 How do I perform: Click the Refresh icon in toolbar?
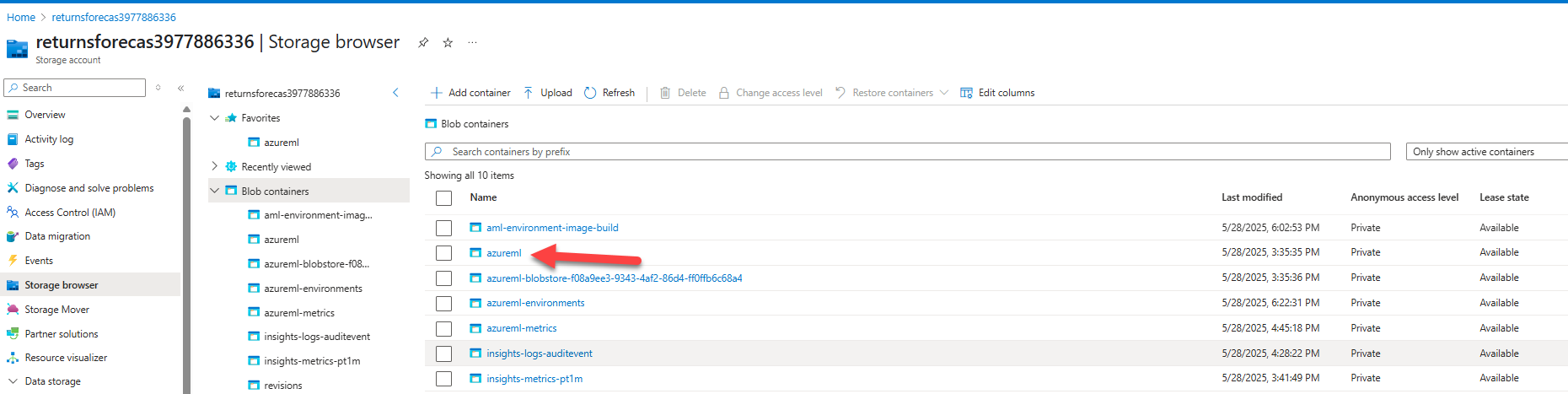[x=590, y=93]
